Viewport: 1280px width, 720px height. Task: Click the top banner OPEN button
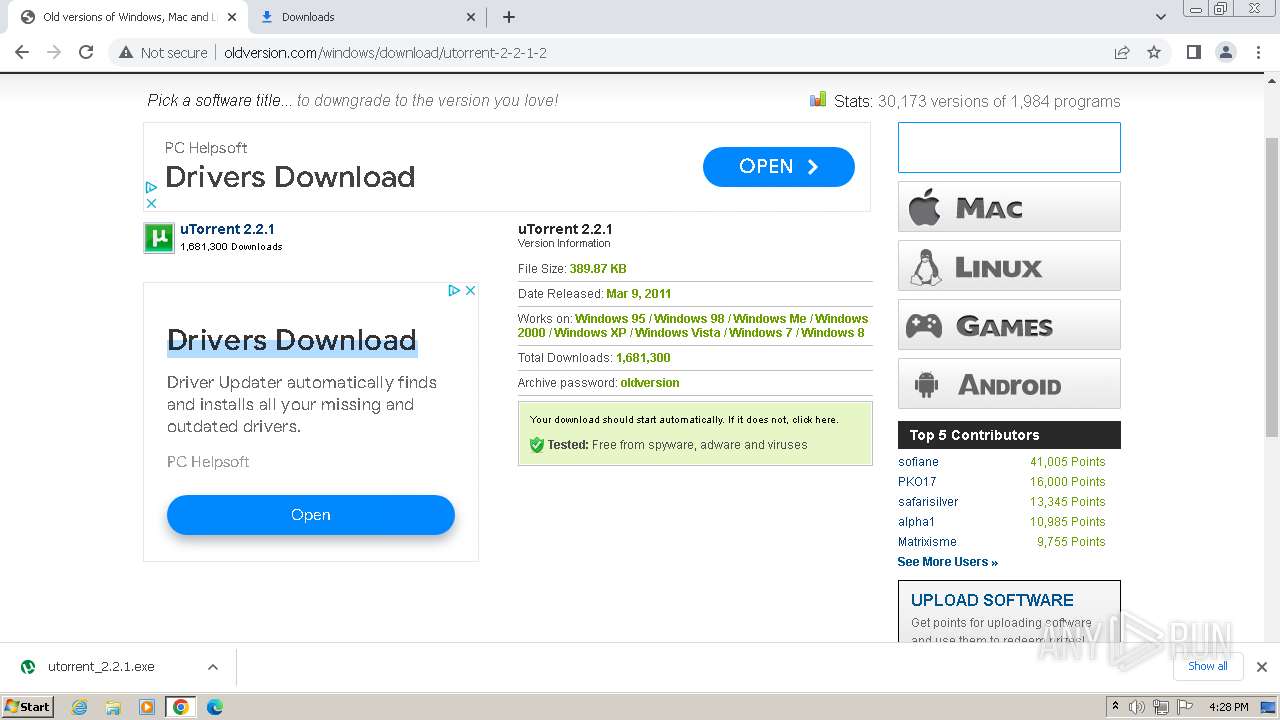tap(778, 167)
